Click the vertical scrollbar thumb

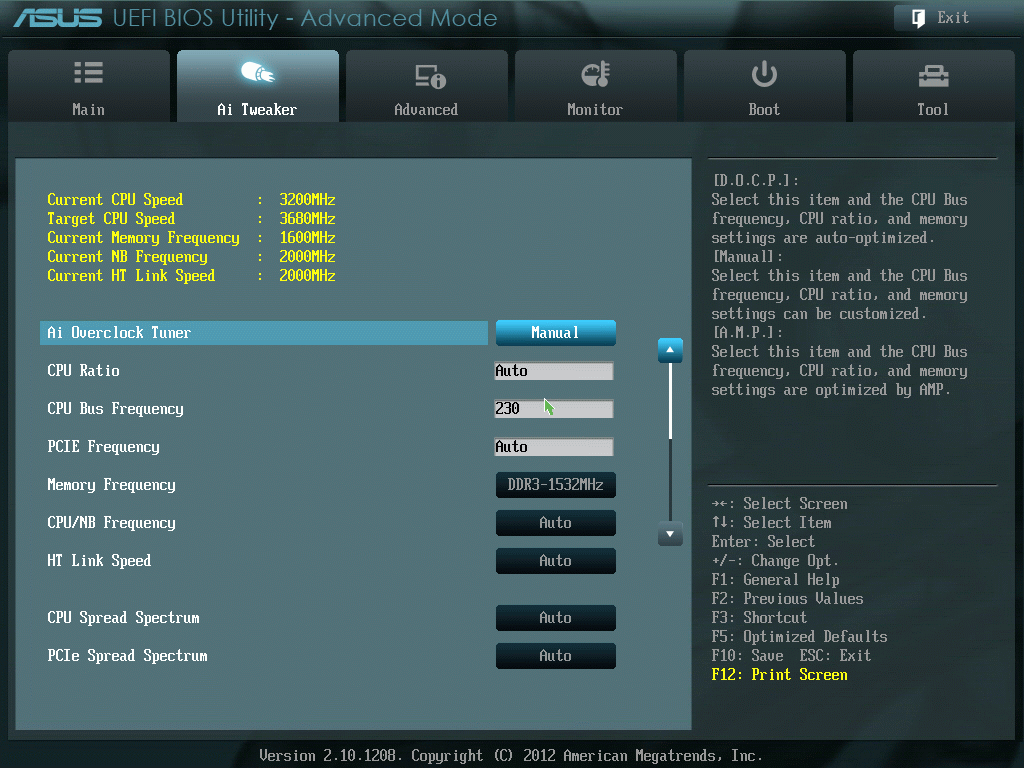(x=670, y=401)
